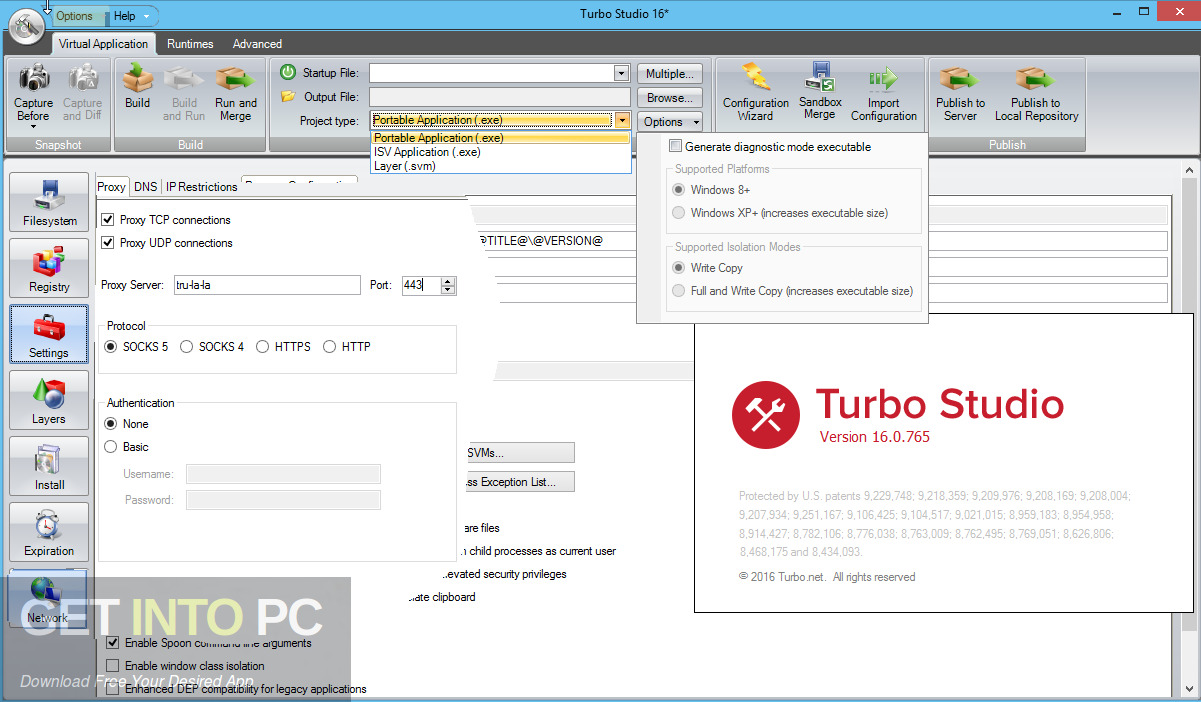Screen dimensions: 1201x702
Task: Choose Layer (.svm) from list
Action: click(500, 166)
